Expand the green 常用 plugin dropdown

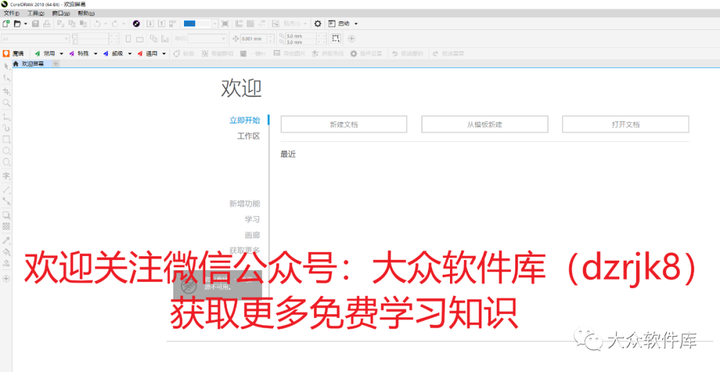coord(61,53)
